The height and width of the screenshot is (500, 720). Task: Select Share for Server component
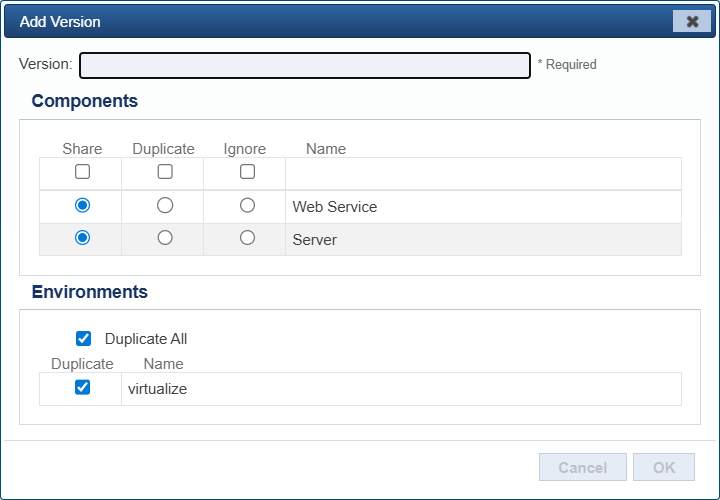point(83,238)
